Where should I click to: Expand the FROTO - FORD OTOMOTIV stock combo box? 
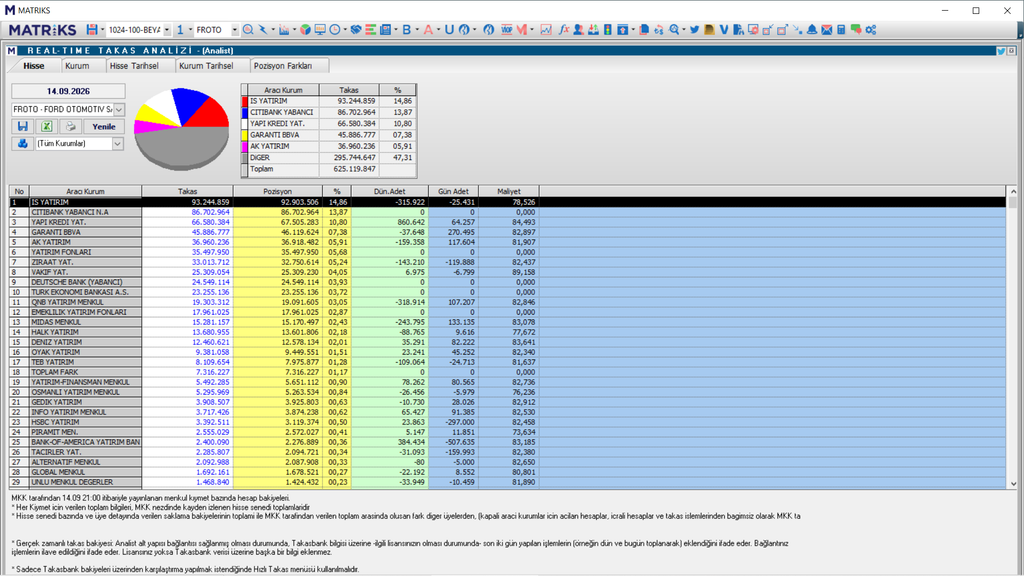[x=119, y=110]
